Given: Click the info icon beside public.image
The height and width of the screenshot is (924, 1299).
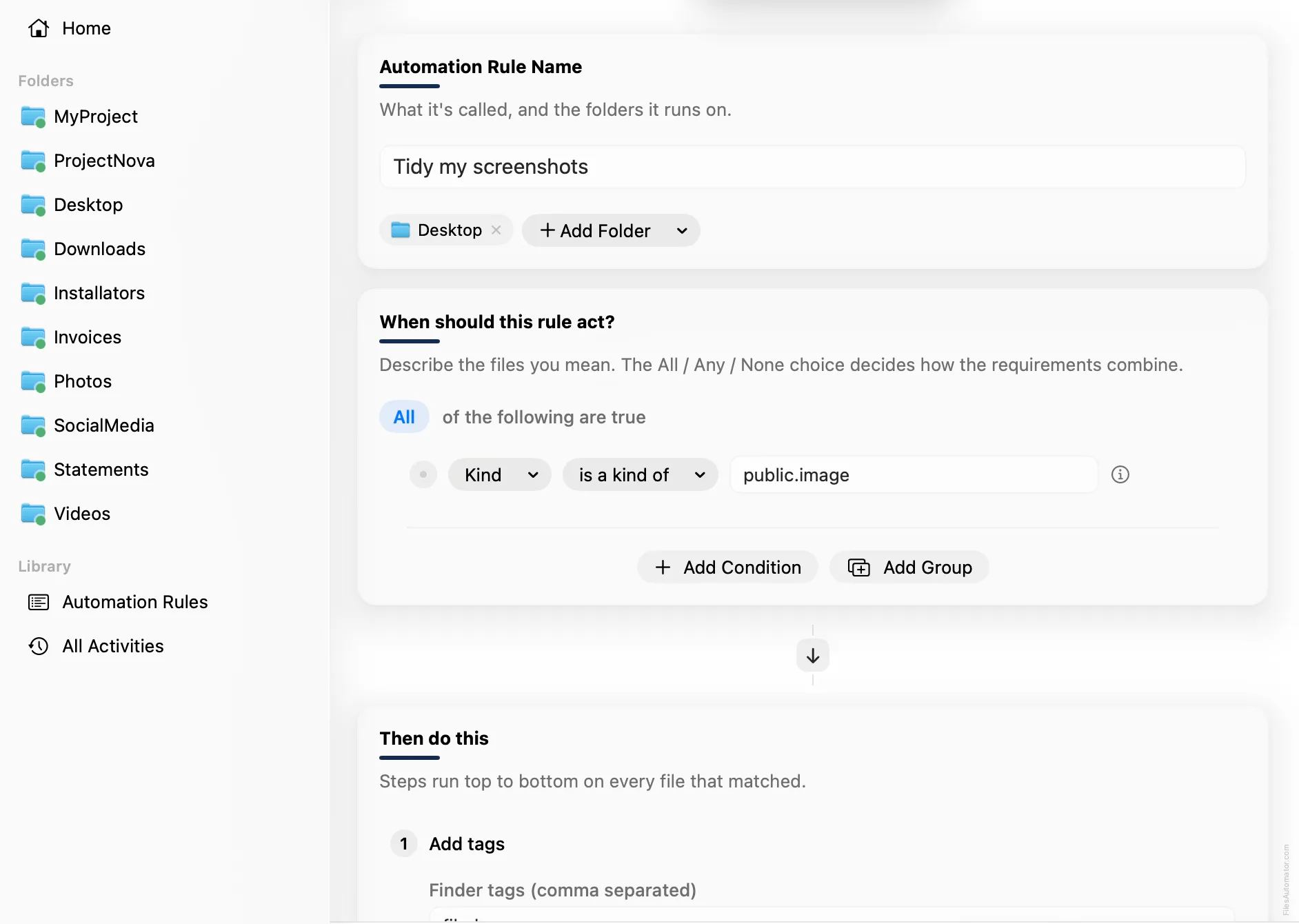Looking at the screenshot, I should (x=1120, y=474).
